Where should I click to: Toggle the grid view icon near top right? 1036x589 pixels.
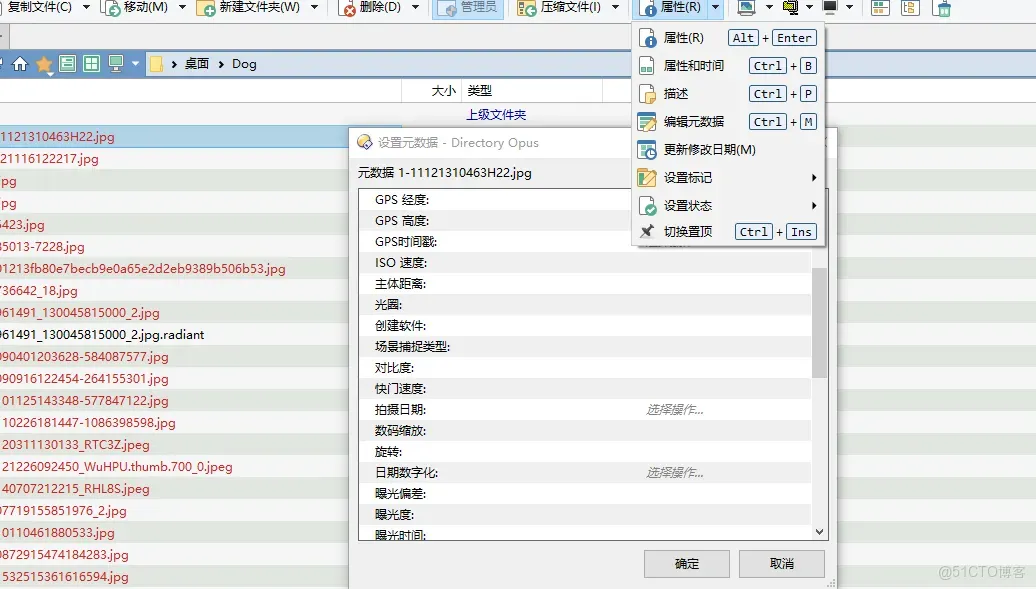pos(881,8)
